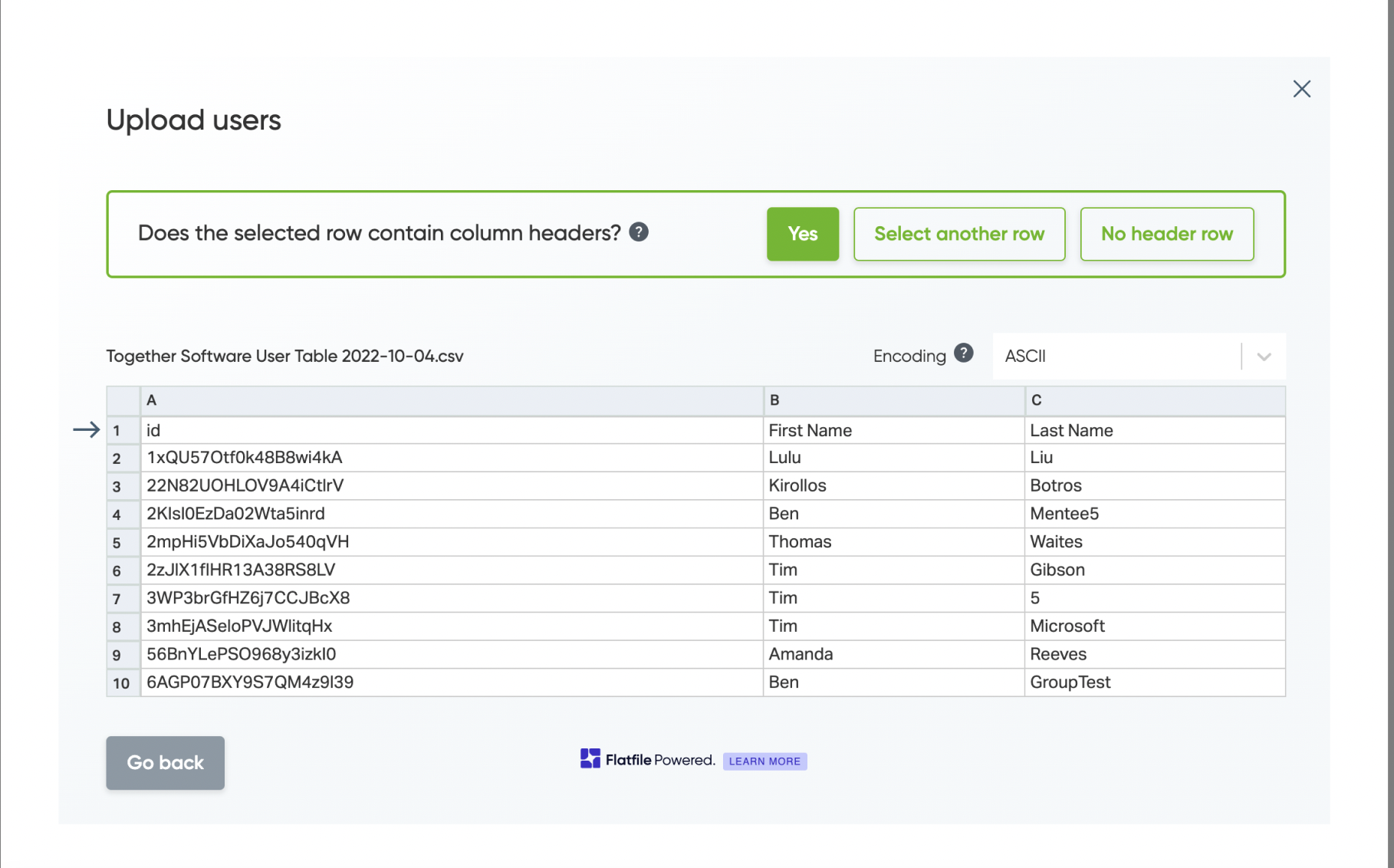
Task: Click cell '2mpHi5VbDiXaJo540qVH'
Action: point(452,542)
